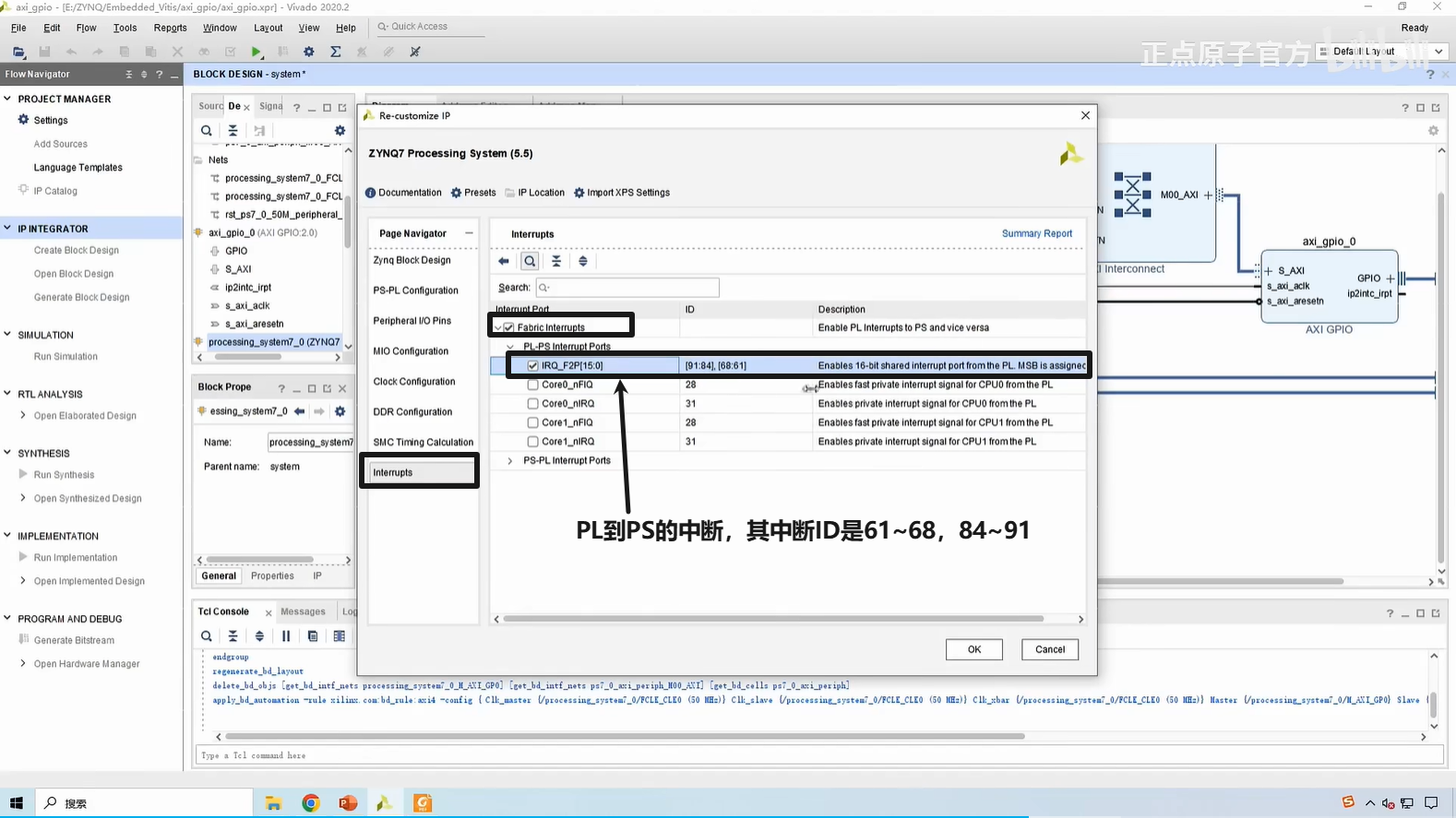Collapse PL-PS Interrupt Ports row
The height and width of the screenshot is (818, 1456).
click(x=510, y=347)
